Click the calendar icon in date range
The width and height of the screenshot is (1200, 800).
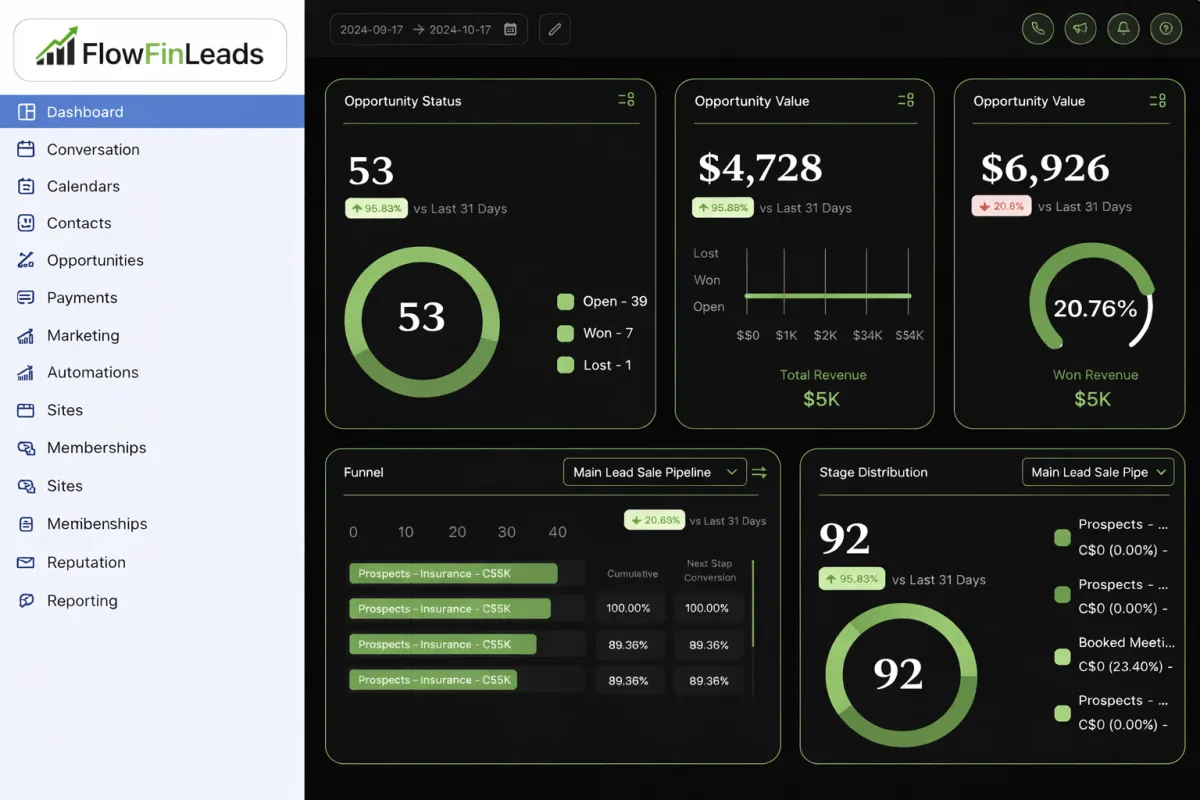coord(510,29)
